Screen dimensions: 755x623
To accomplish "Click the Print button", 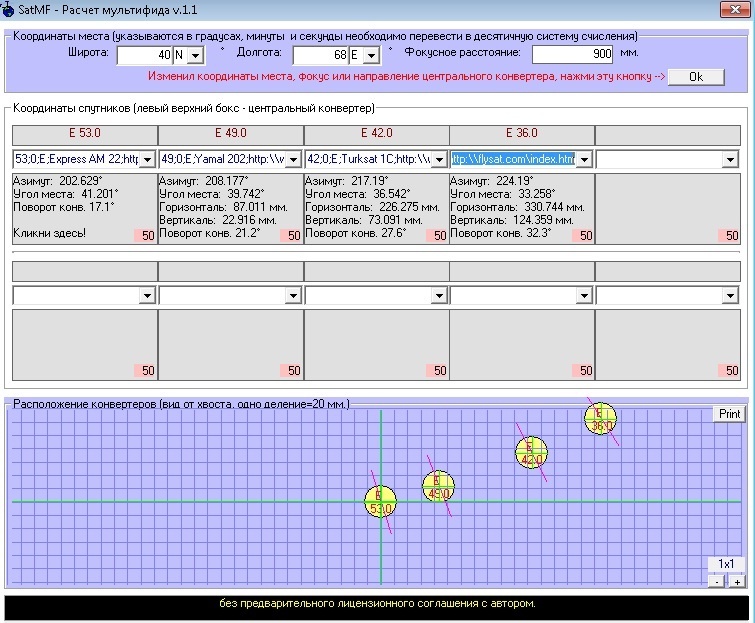I will click(x=729, y=414).
